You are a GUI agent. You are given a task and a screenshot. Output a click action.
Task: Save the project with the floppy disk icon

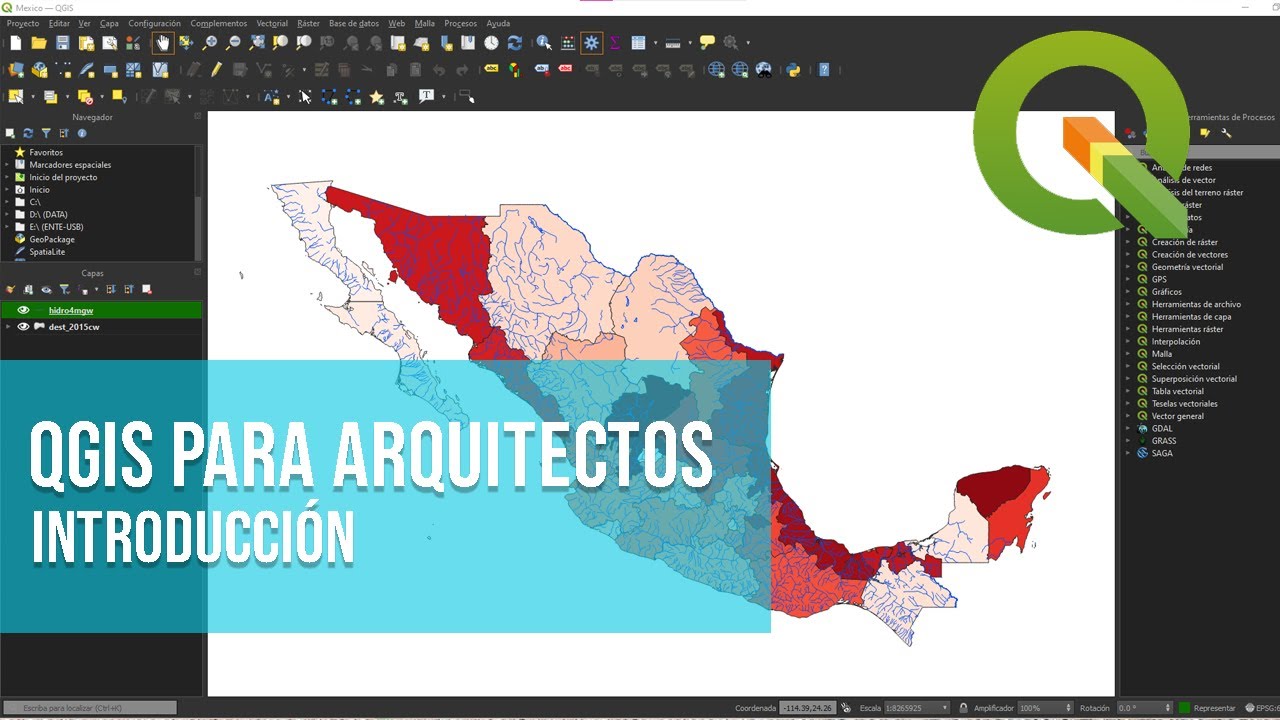63,43
